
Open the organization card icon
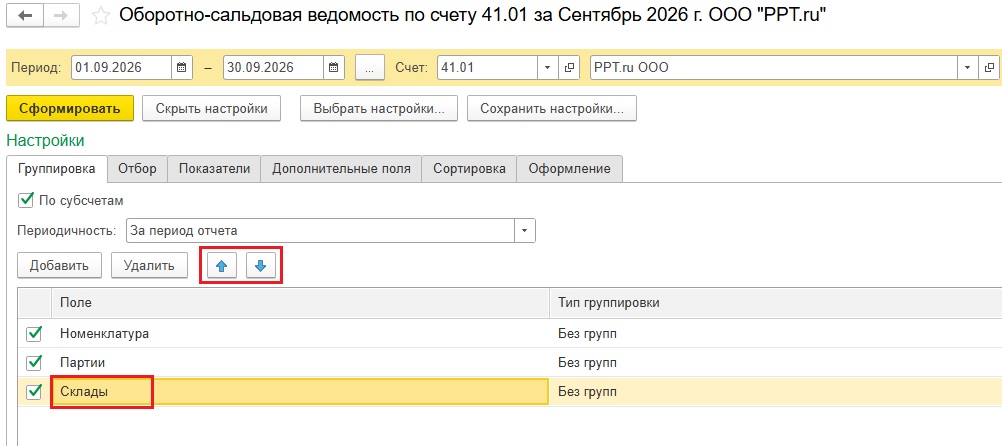pos(990,67)
